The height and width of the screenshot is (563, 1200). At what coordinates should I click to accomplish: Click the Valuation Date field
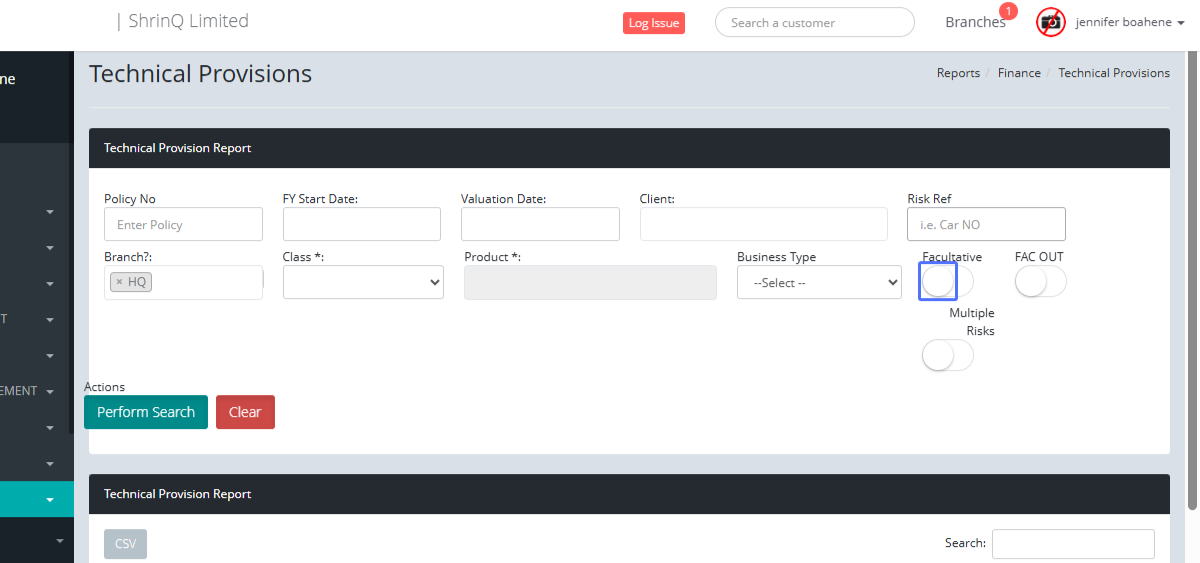click(x=540, y=224)
